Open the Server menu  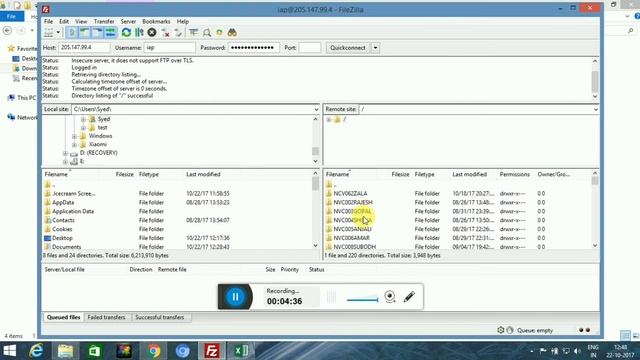[128, 21]
